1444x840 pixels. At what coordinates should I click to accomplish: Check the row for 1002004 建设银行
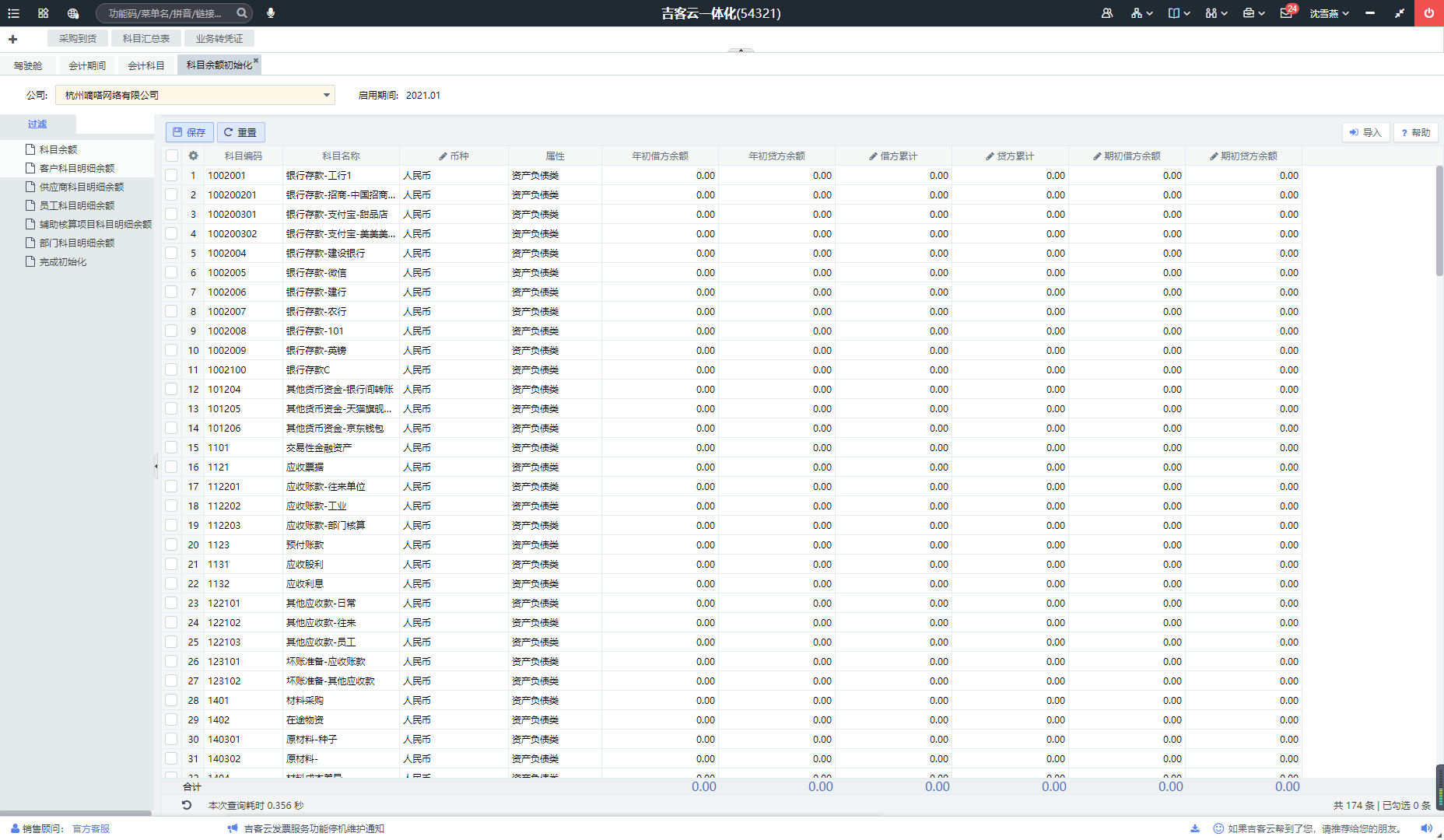point(172,253)
